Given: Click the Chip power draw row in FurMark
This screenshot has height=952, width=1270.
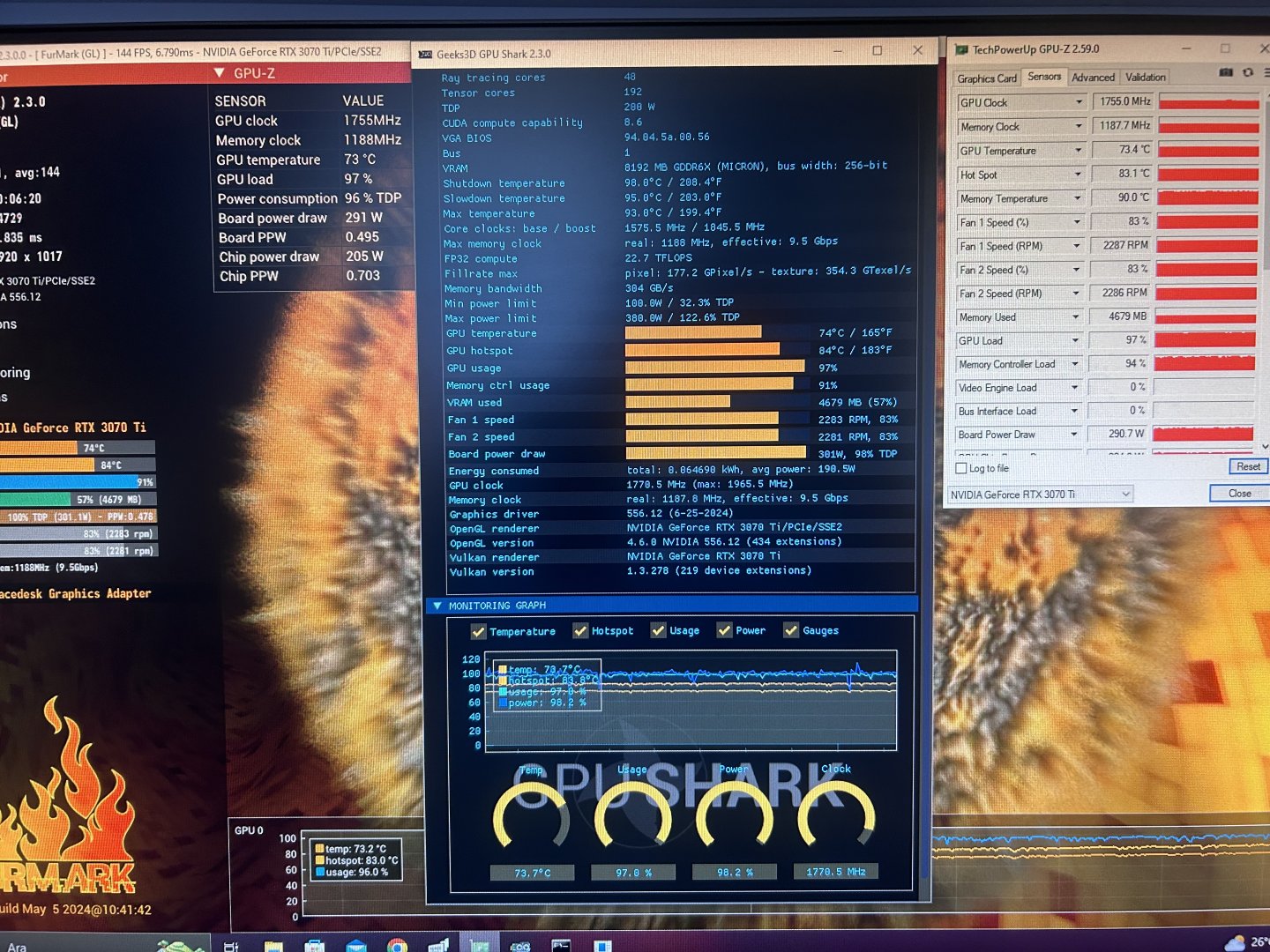Looking at the screenshot, I should [x=310, y=257].
